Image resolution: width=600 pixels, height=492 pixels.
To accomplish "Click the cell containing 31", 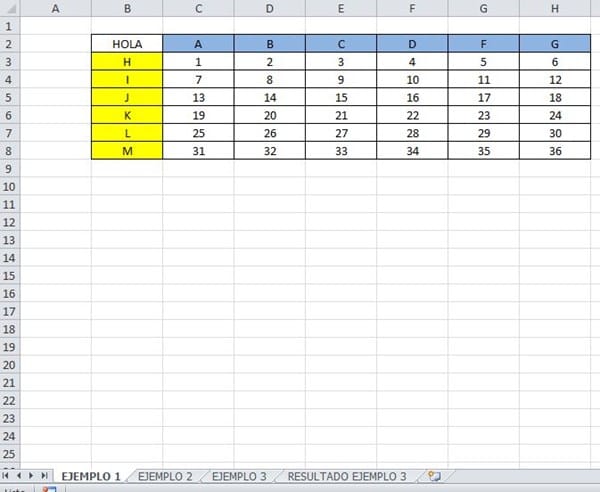I will click(198, 151).
